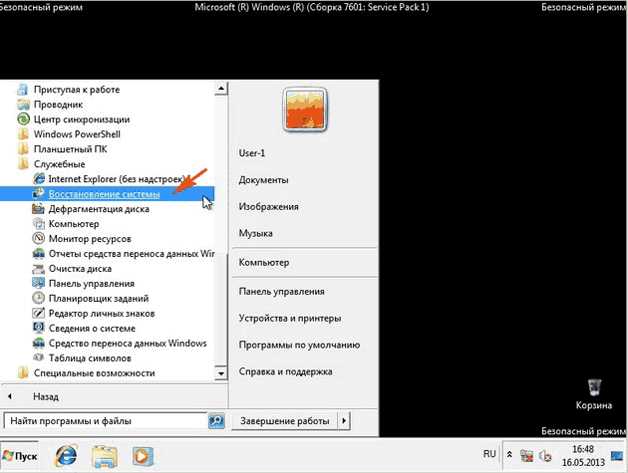Click the RU language indicator

click(489, 454)
